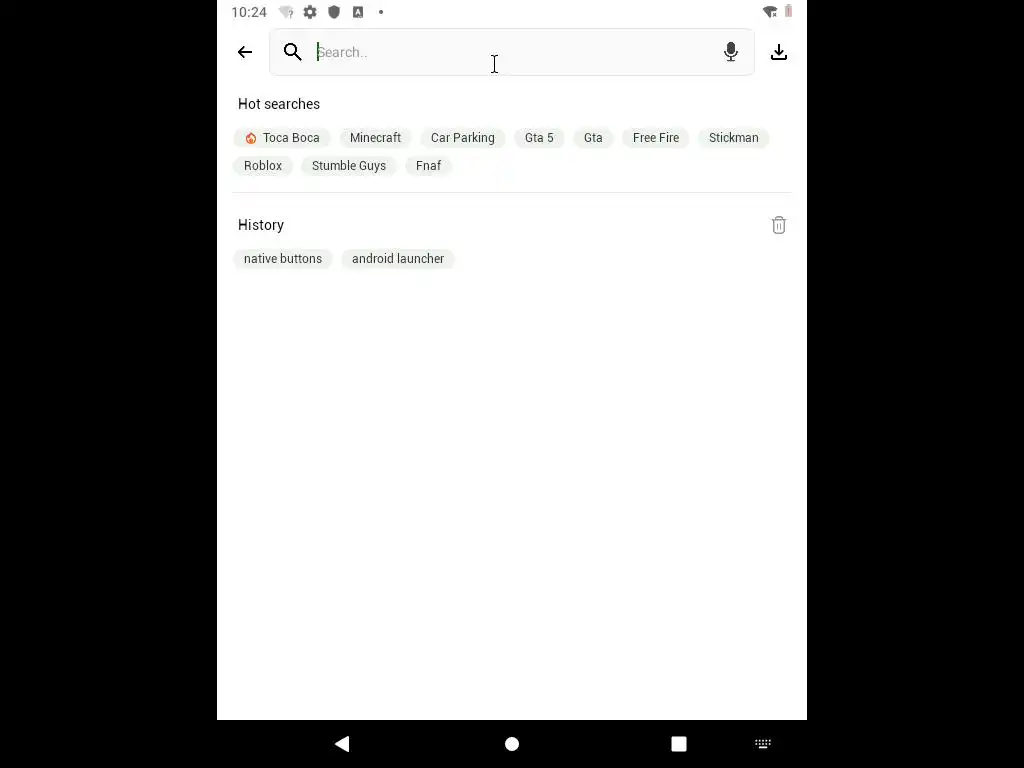The image size is (1024, 768).
Task: Open recent apps square button
Action: (679, 744)
